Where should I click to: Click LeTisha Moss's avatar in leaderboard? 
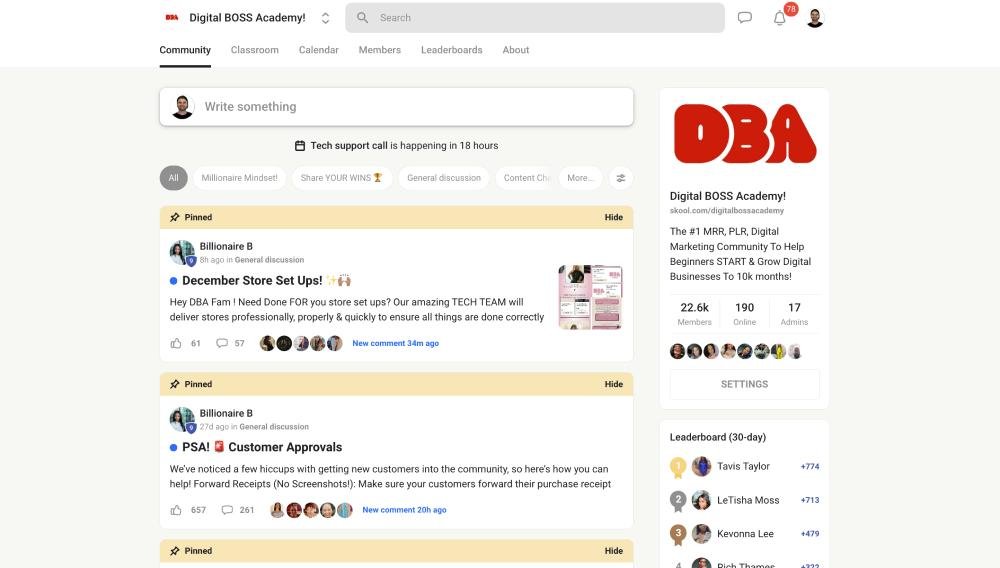point(702,500)
